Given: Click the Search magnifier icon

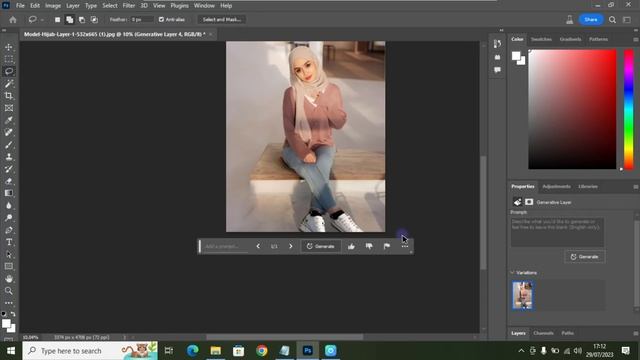Looking at the screenshot, I should click(612, 20).
